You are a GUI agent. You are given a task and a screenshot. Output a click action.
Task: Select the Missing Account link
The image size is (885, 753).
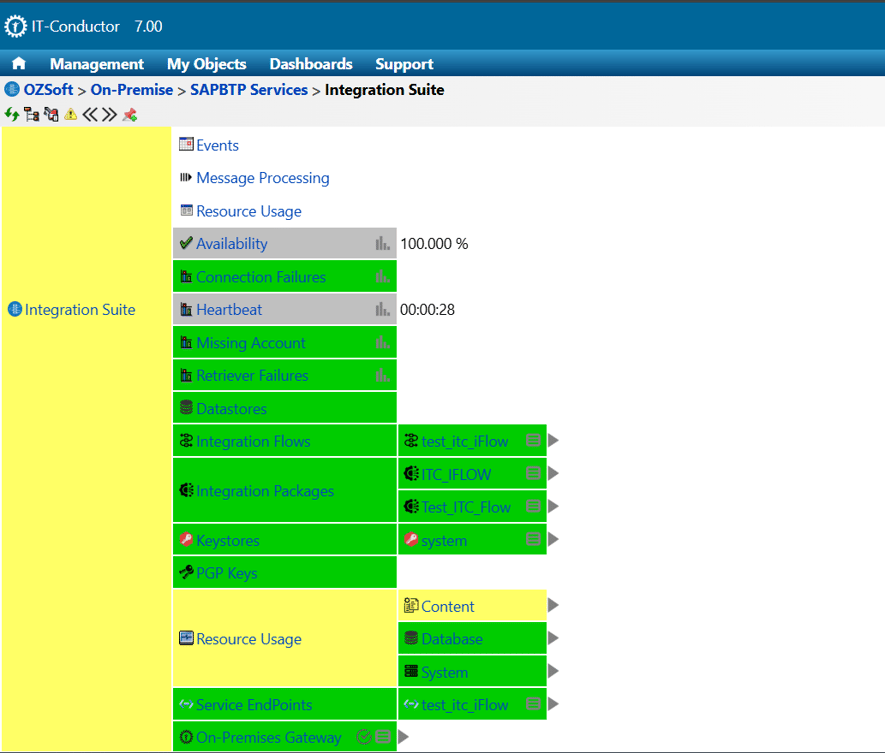tap(251, 343)
